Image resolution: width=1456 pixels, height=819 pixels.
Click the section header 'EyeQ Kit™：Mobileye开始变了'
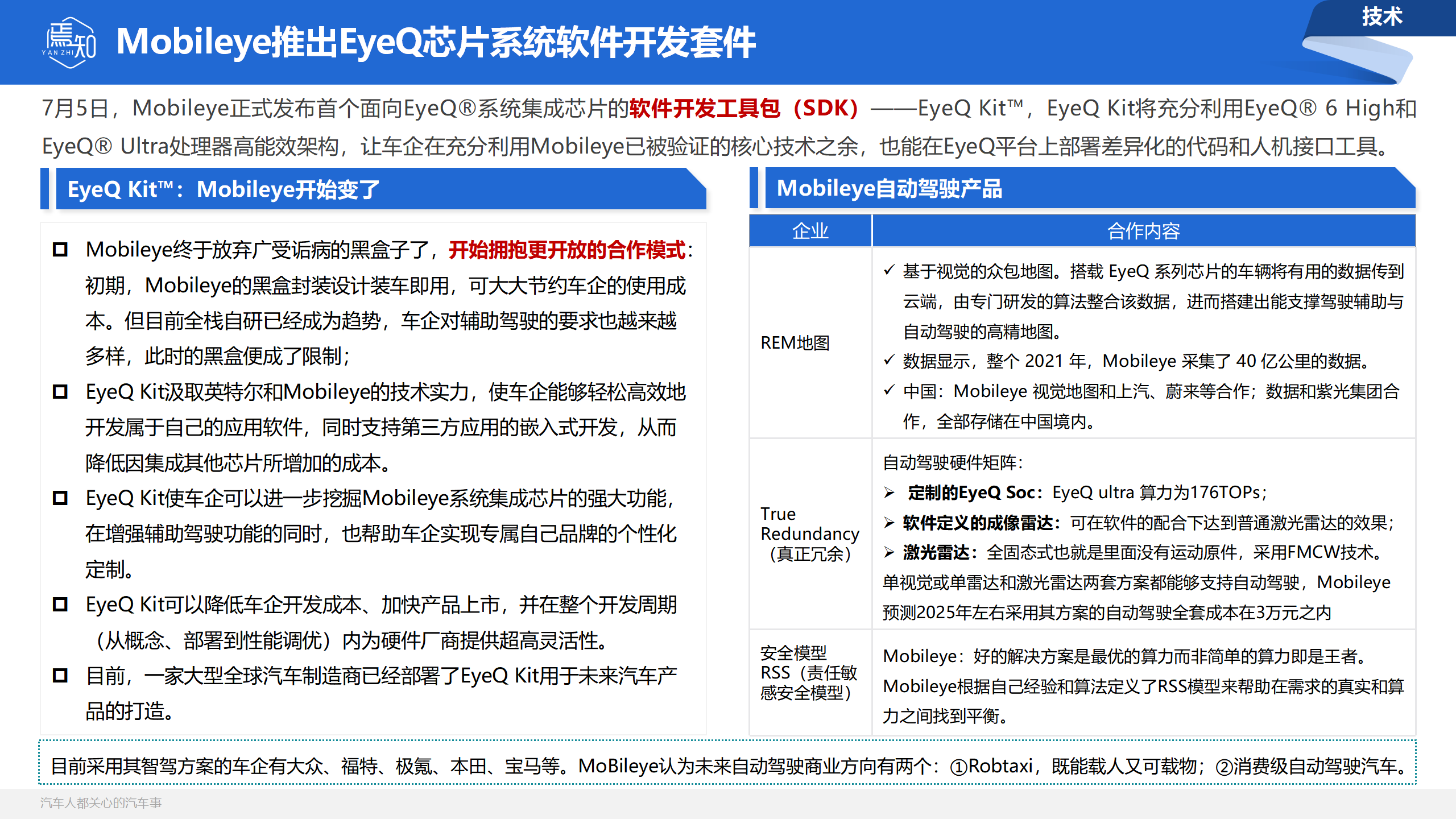(381, 189)
